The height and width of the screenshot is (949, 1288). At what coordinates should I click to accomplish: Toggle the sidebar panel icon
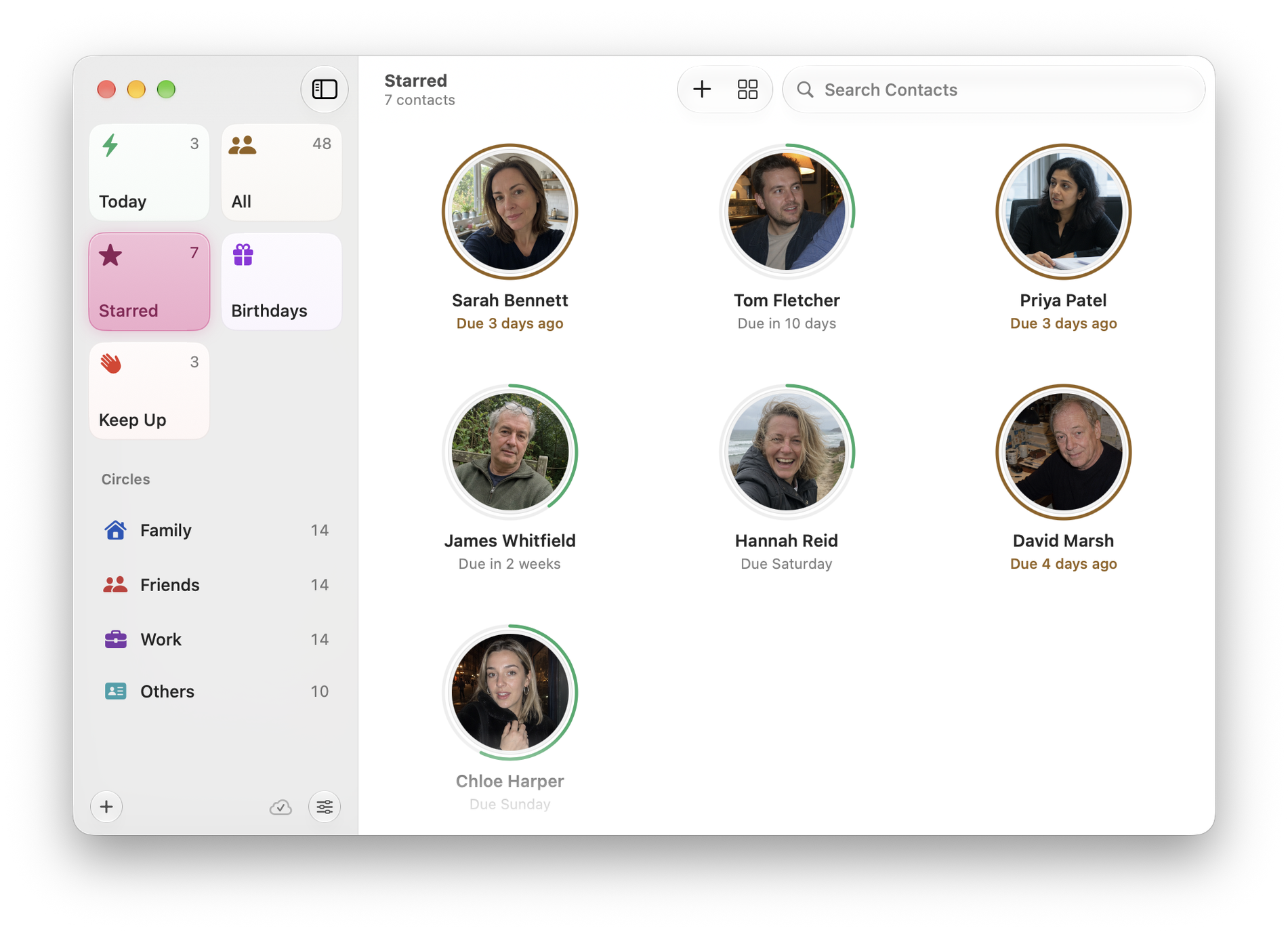pyautogui.click(x=324, y=89)
